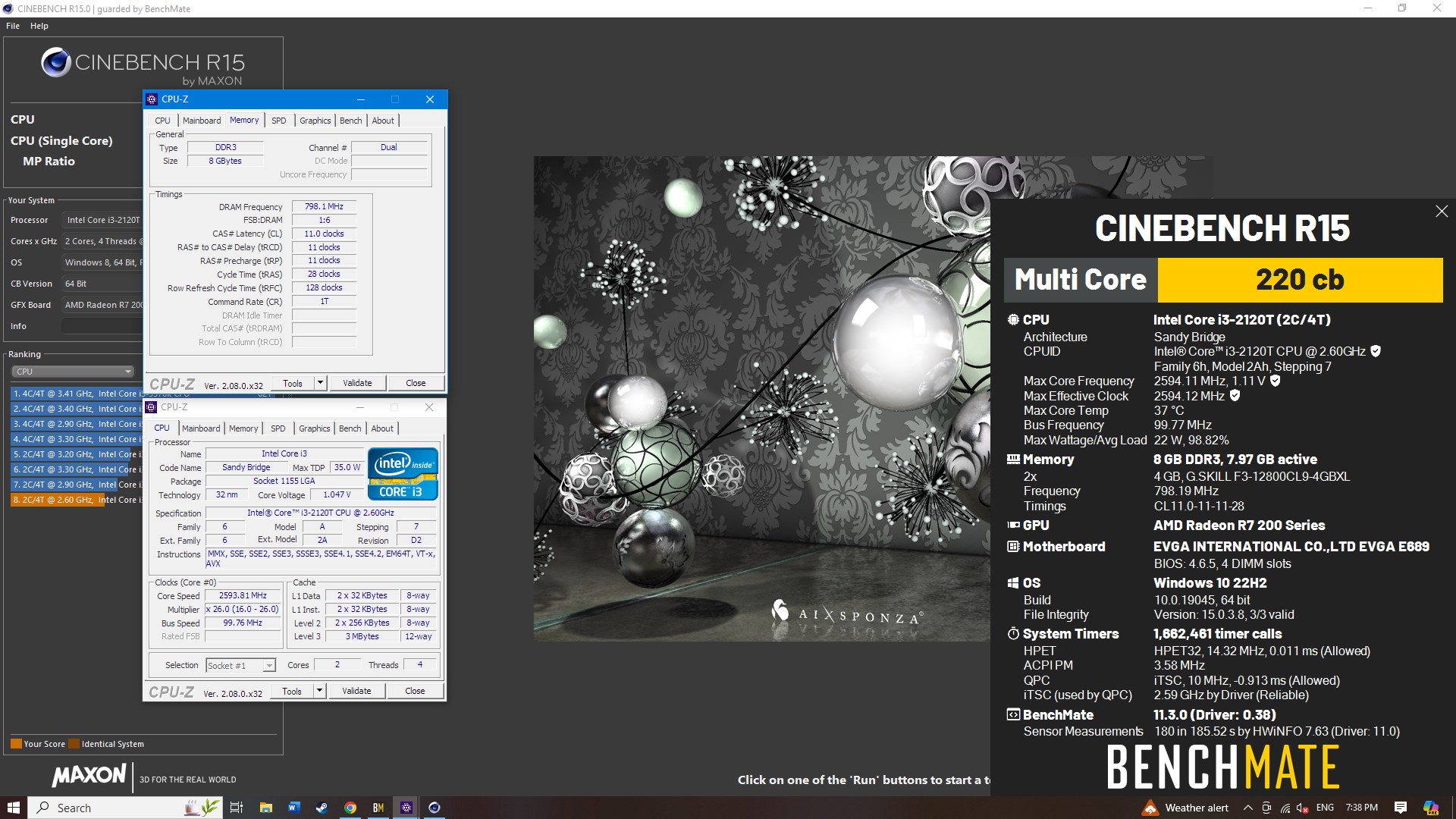1456x819 pixels.
Task: Open File Explorer from the taskbar
Action: (x=265, y=808)
